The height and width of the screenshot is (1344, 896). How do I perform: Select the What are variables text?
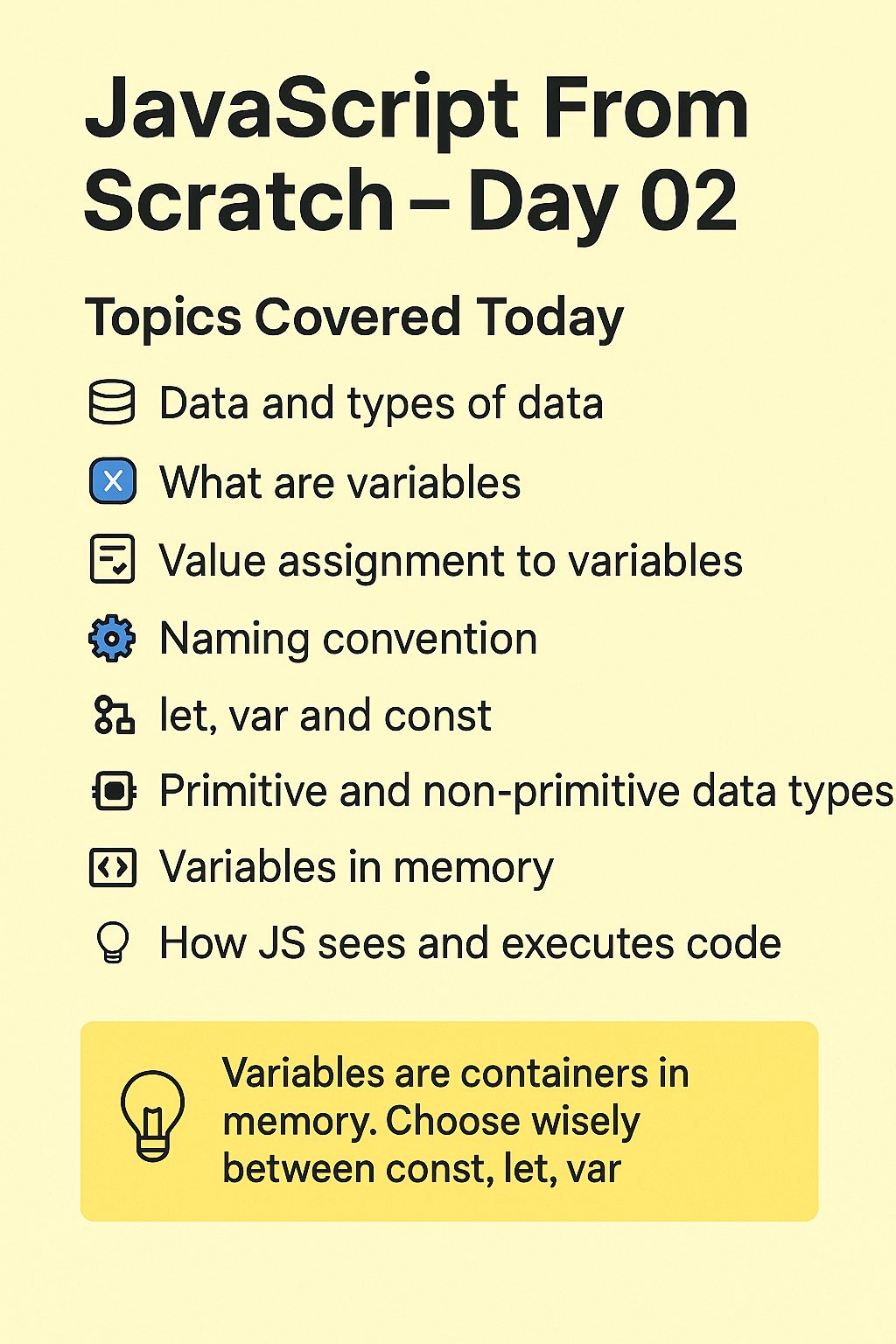point(340,482)
